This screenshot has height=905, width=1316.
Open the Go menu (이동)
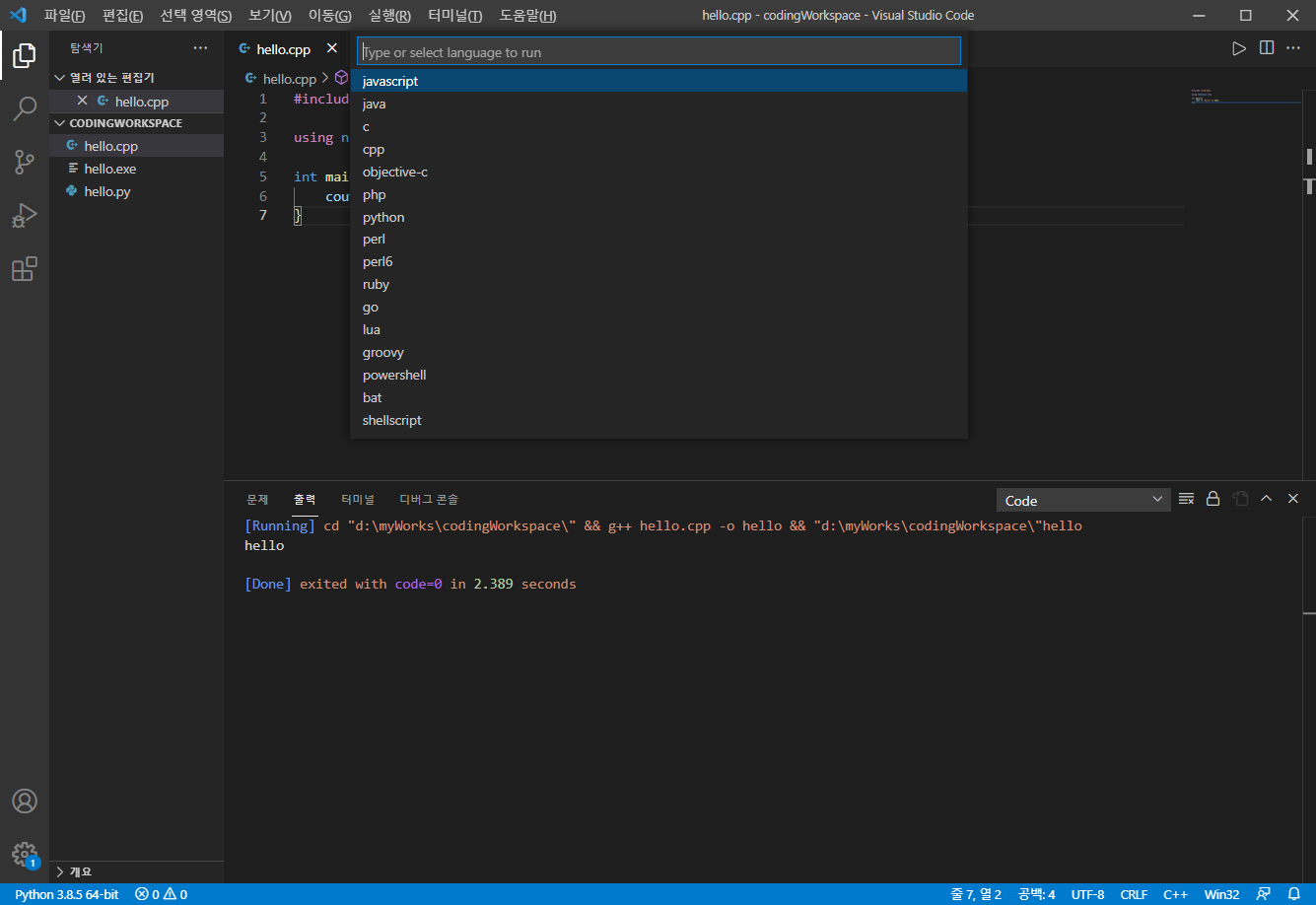tap(329, 15)
